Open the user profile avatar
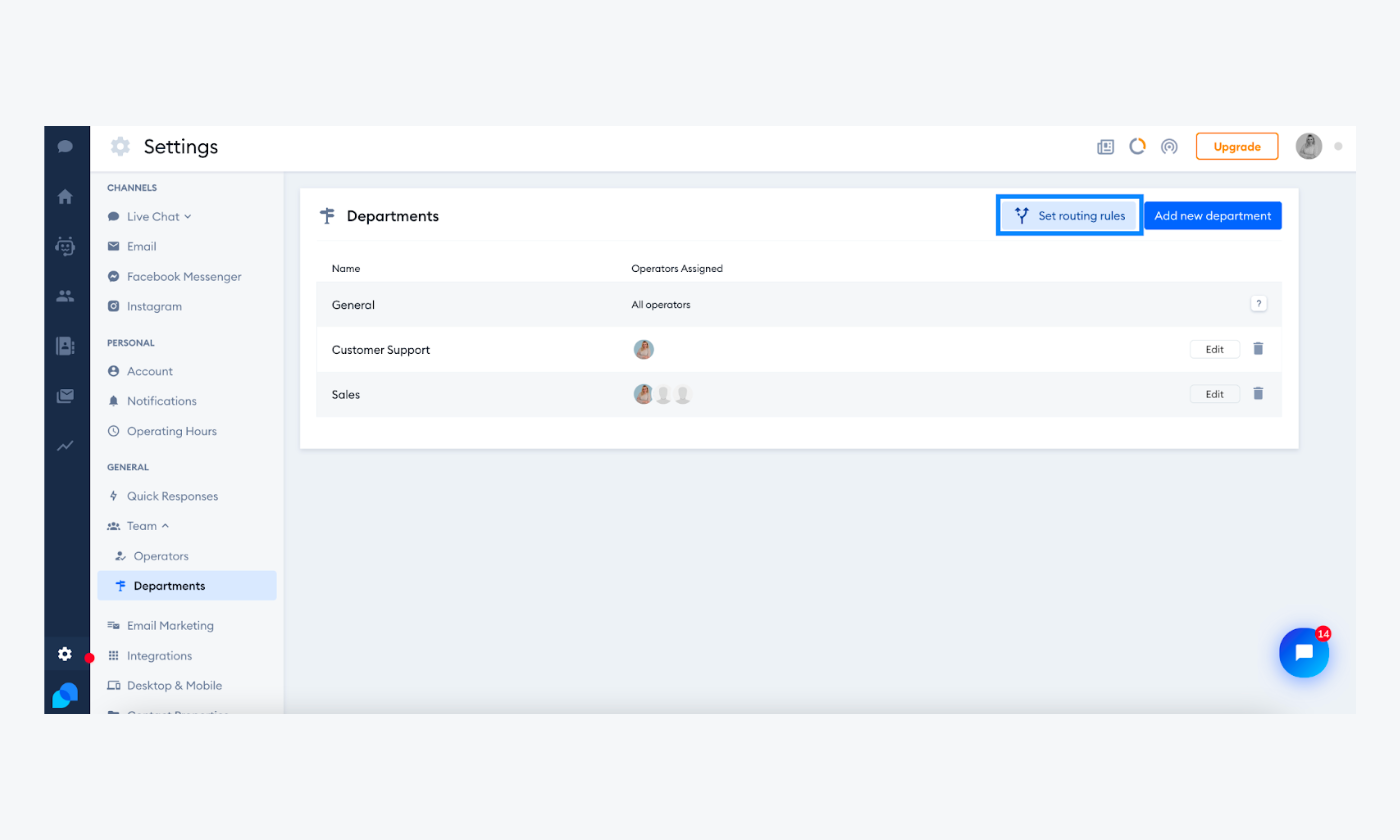Viewport: 1400px width, 840px height. 1309,146
